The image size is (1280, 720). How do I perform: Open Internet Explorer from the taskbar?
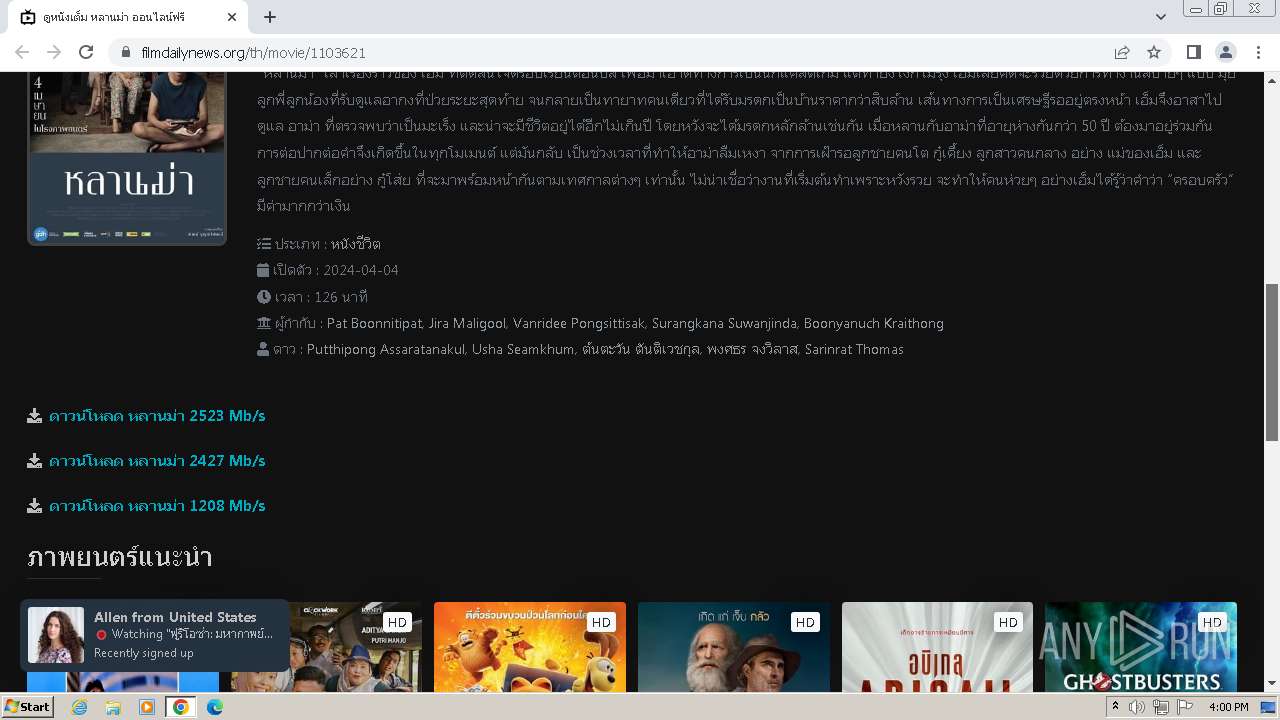[x=79, y=707]
